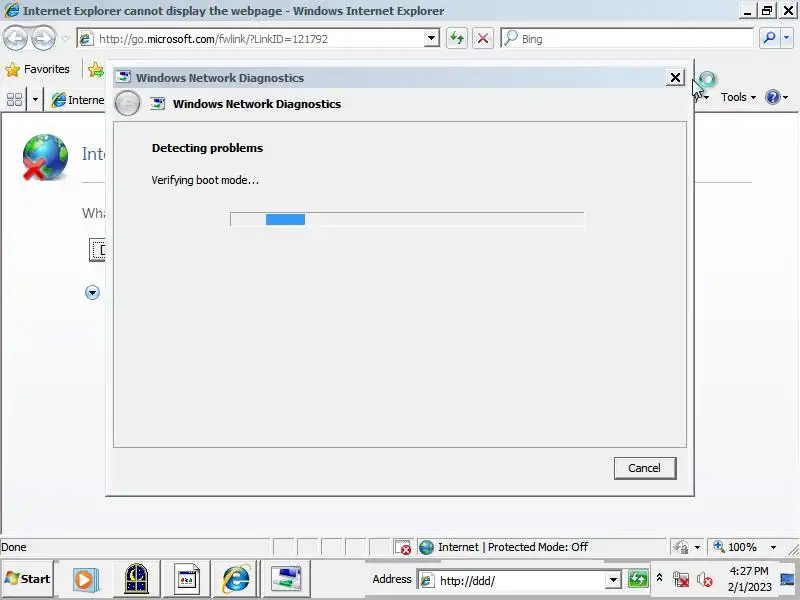800x600 pixels.
Task: Click the Internet Explorer Back button
Action: 15,39
